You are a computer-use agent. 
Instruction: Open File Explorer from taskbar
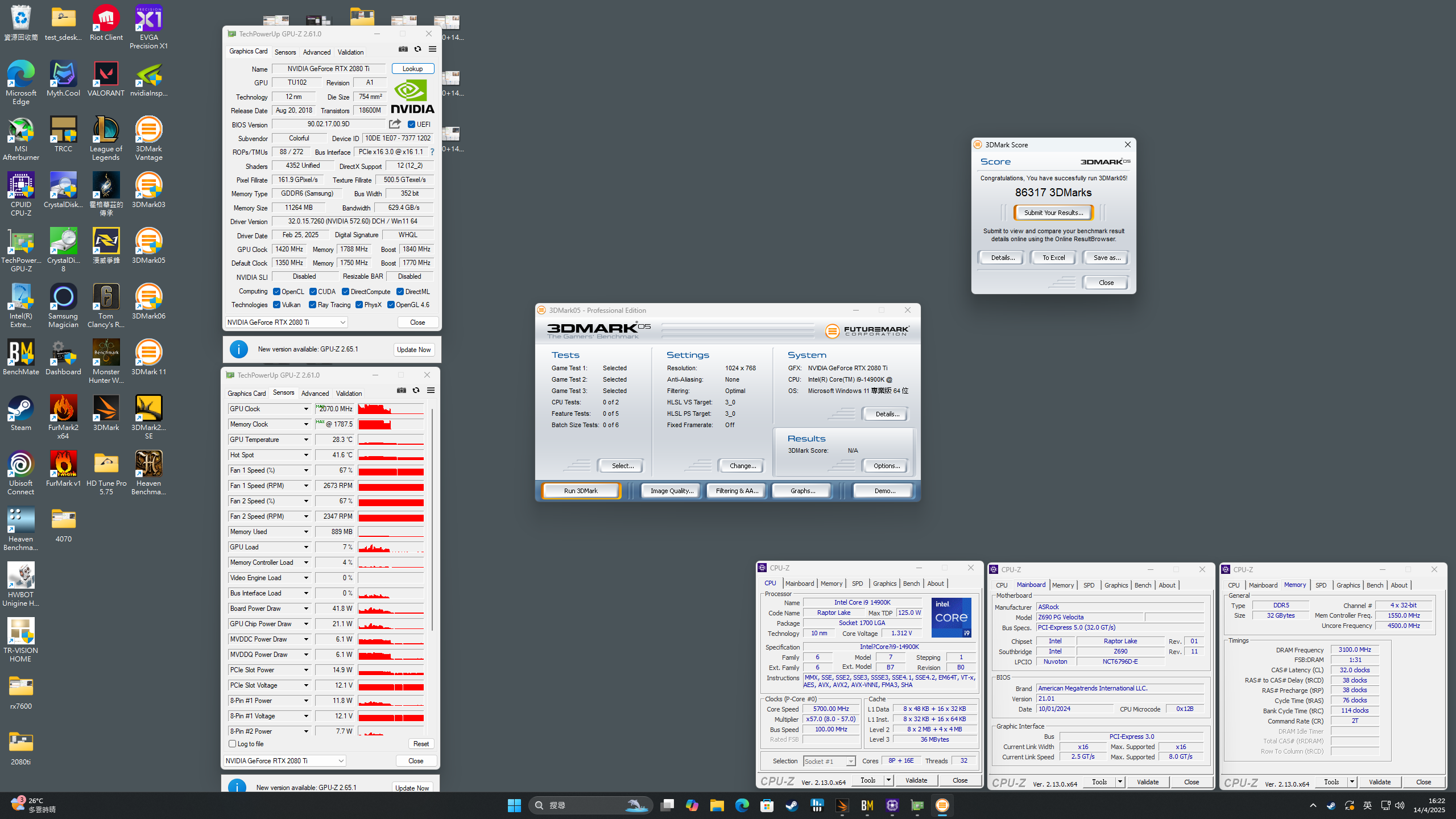click(717, 805)
